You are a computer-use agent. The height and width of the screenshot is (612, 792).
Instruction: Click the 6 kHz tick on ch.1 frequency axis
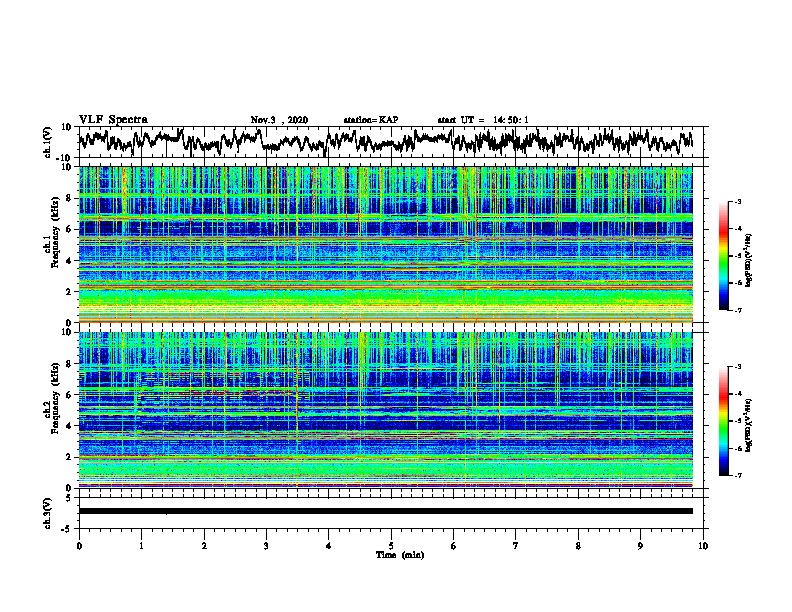69,229
